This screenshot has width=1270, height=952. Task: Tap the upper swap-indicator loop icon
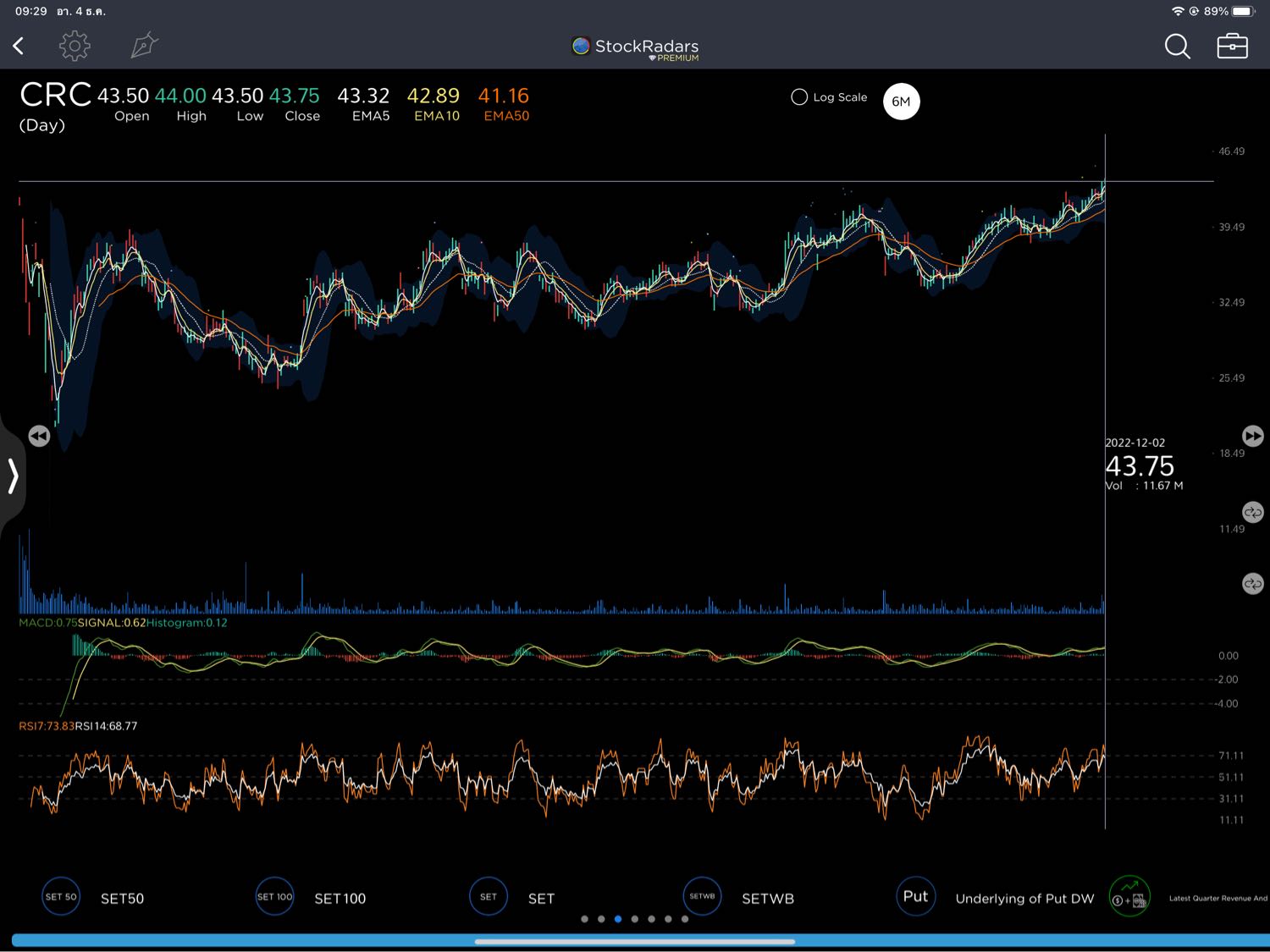point(1252,512)
